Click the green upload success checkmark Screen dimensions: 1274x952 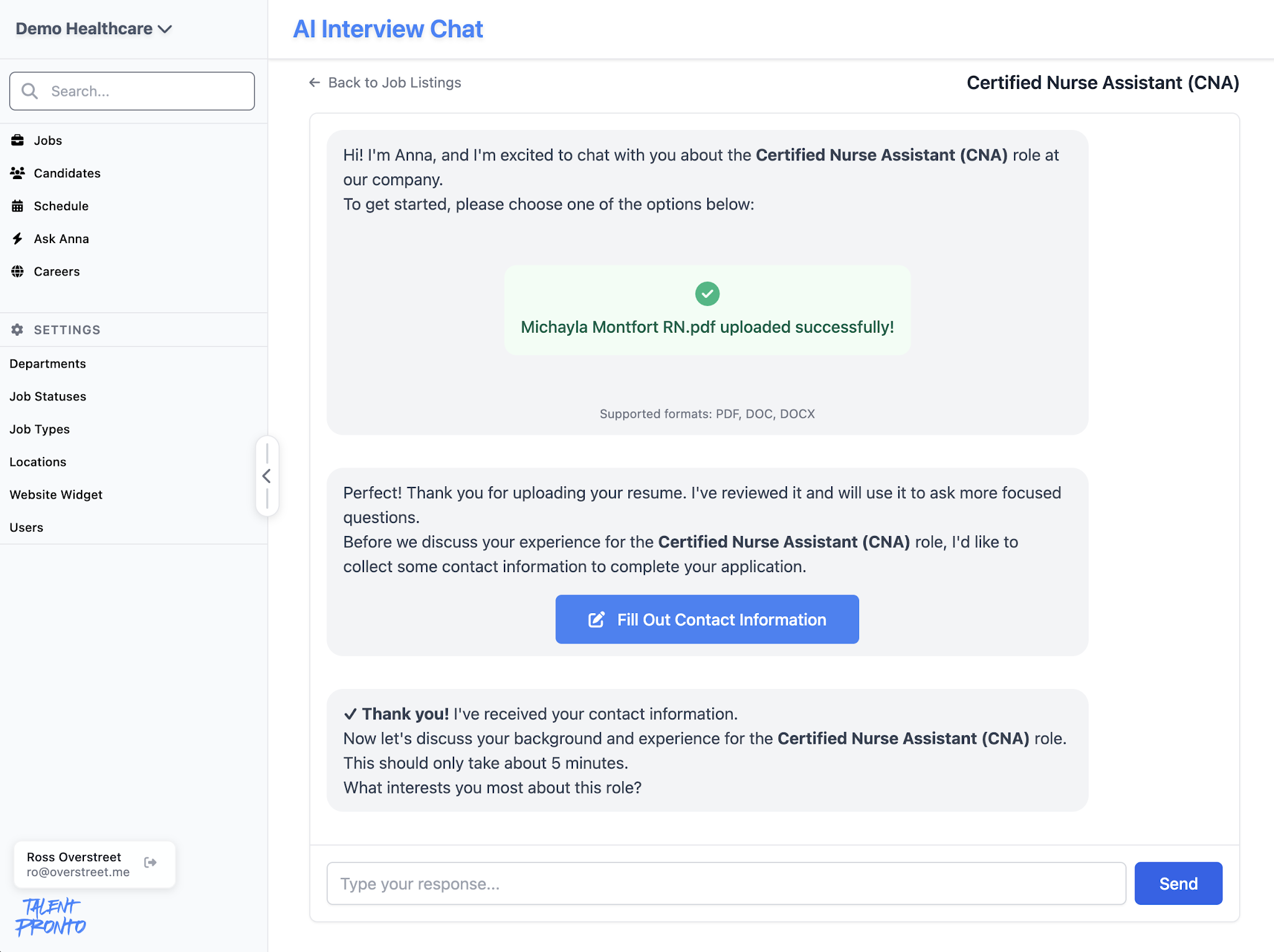pyautogui.click(x=707, y=293)
